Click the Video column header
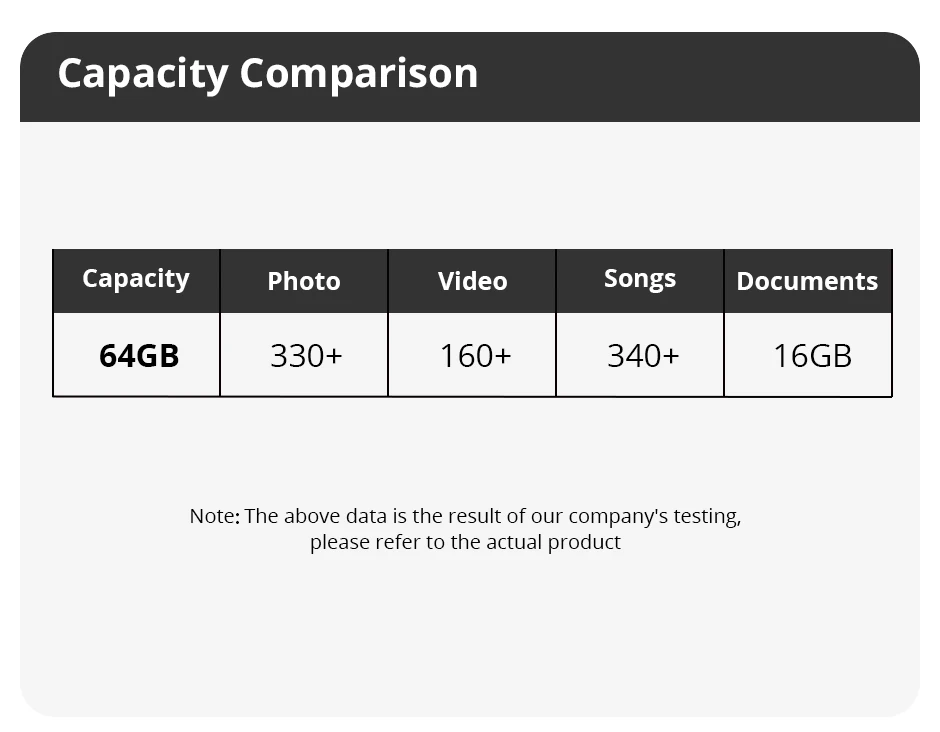 (472, 282)
